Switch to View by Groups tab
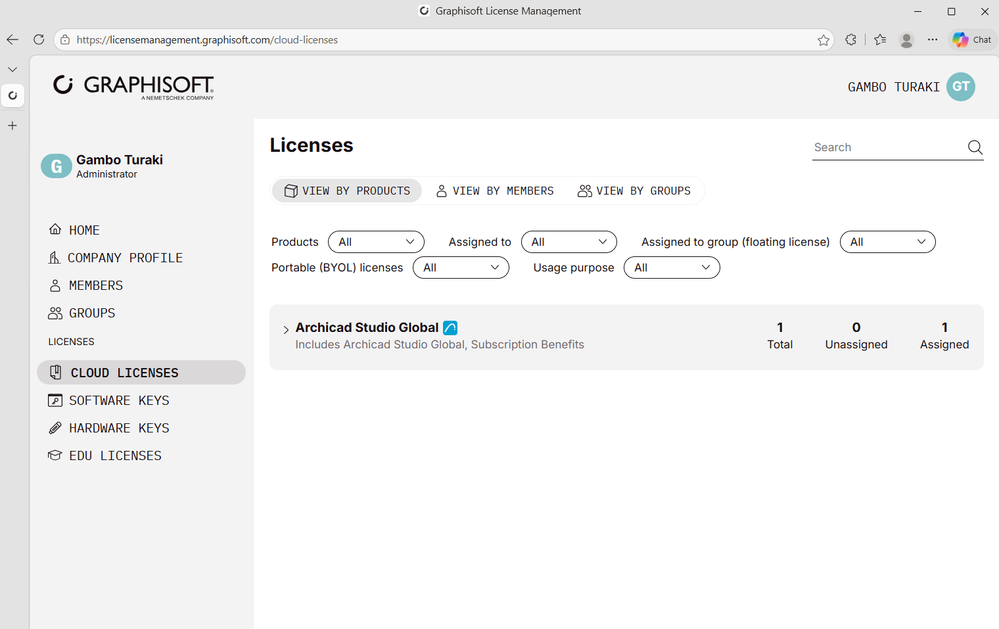The height and width of the screenshot is (629, 999). (634, 191)
